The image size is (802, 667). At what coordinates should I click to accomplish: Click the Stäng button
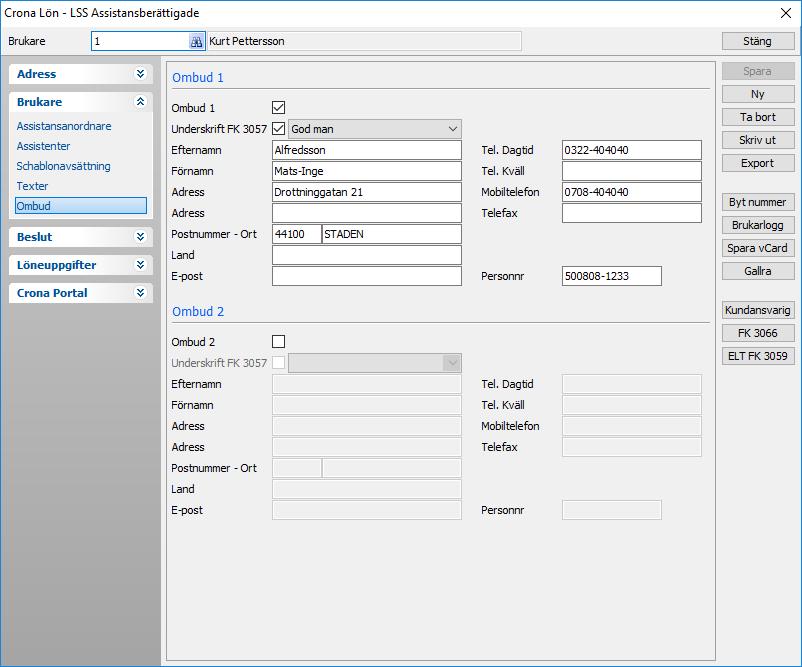coord(758,41)
